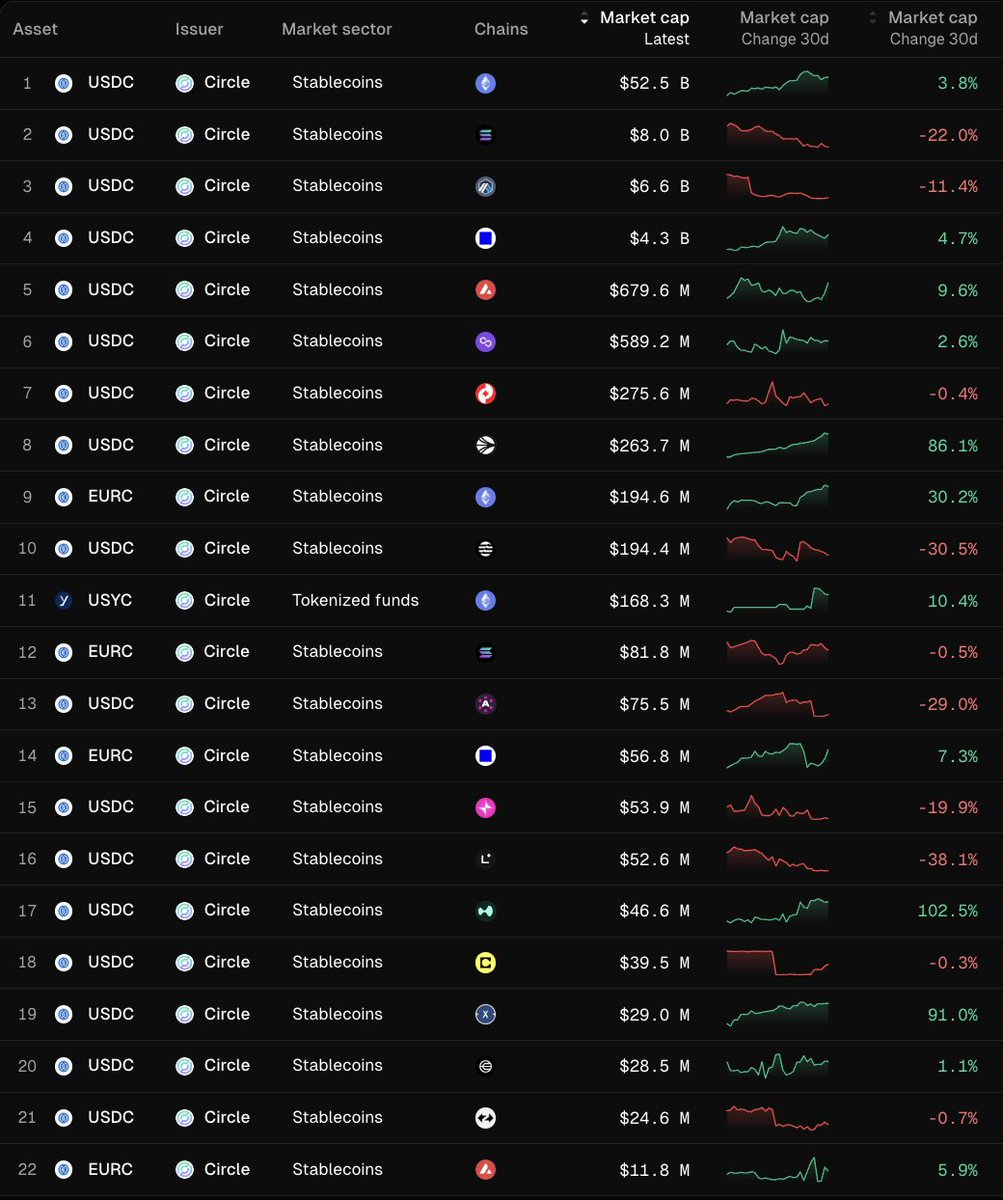The height and width of the screenshot is (1200, 1003).
Task: Click the Base chain icon in row 4
Action: [x=485, y=238]
